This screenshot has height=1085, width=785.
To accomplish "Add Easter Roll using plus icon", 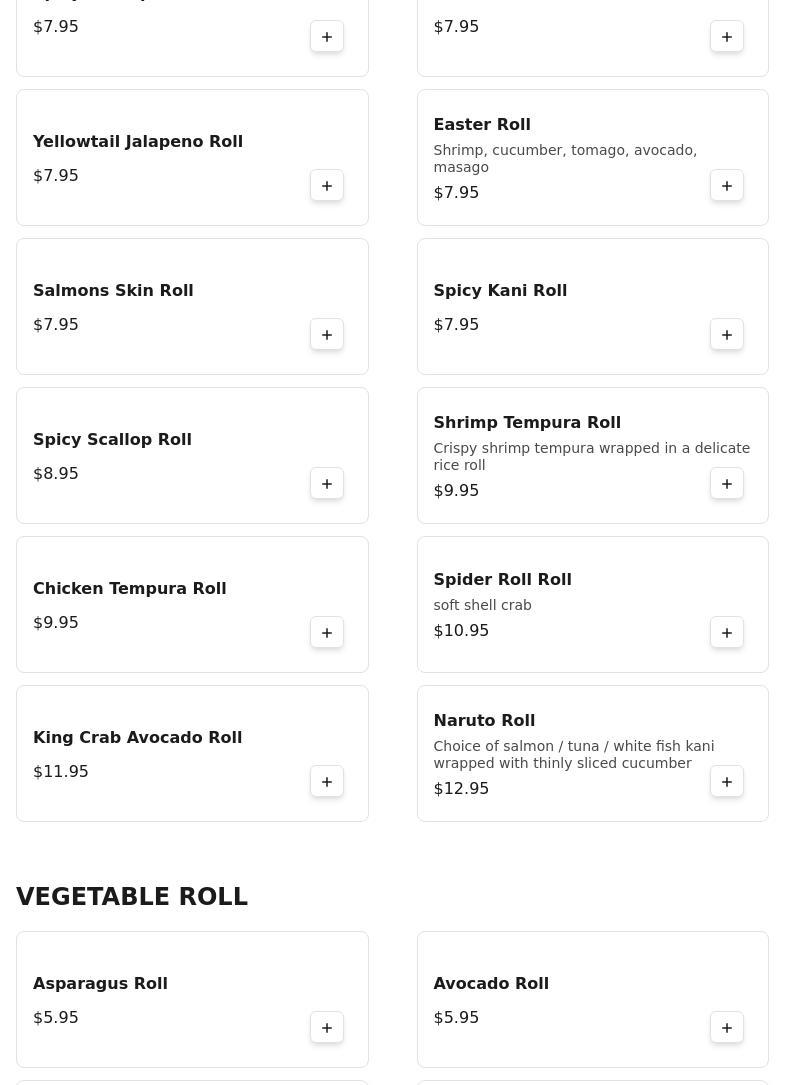I will click(727, 185).
